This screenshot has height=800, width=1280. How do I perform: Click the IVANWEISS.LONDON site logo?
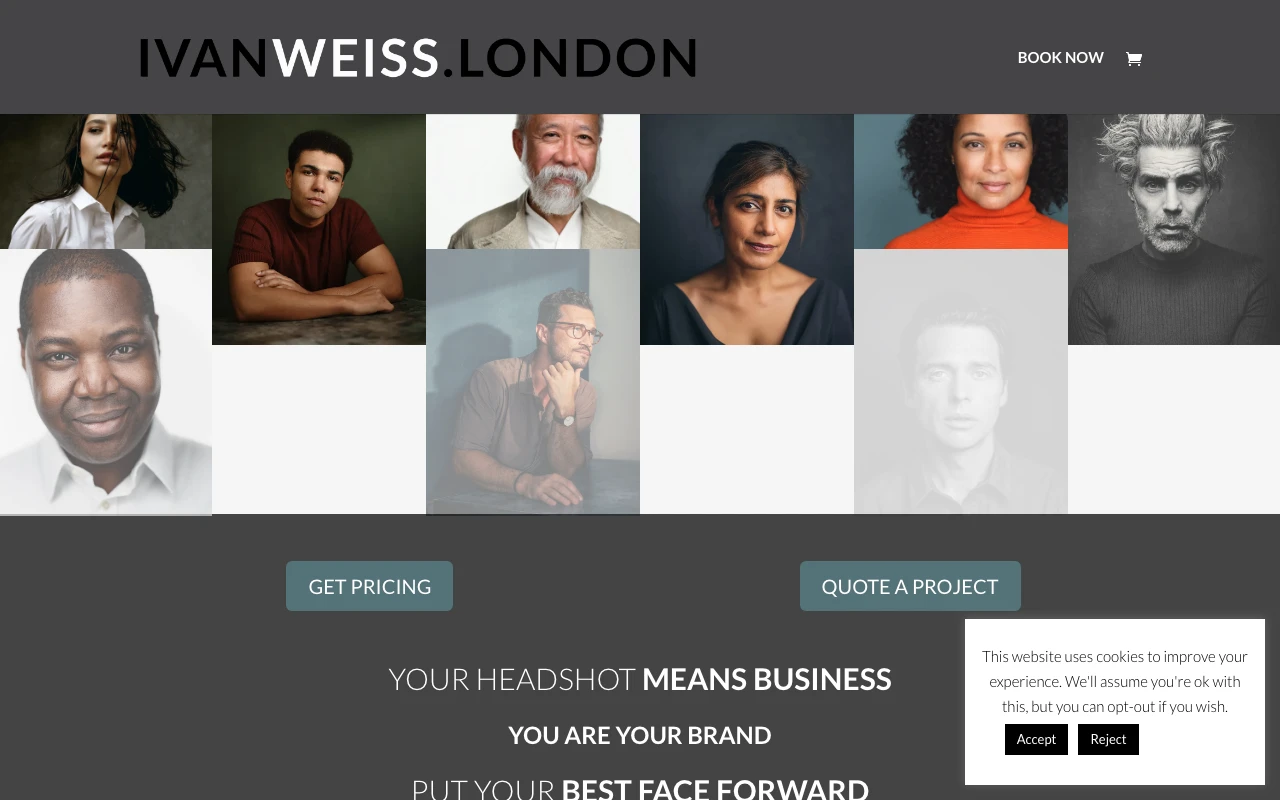(418, 58)
